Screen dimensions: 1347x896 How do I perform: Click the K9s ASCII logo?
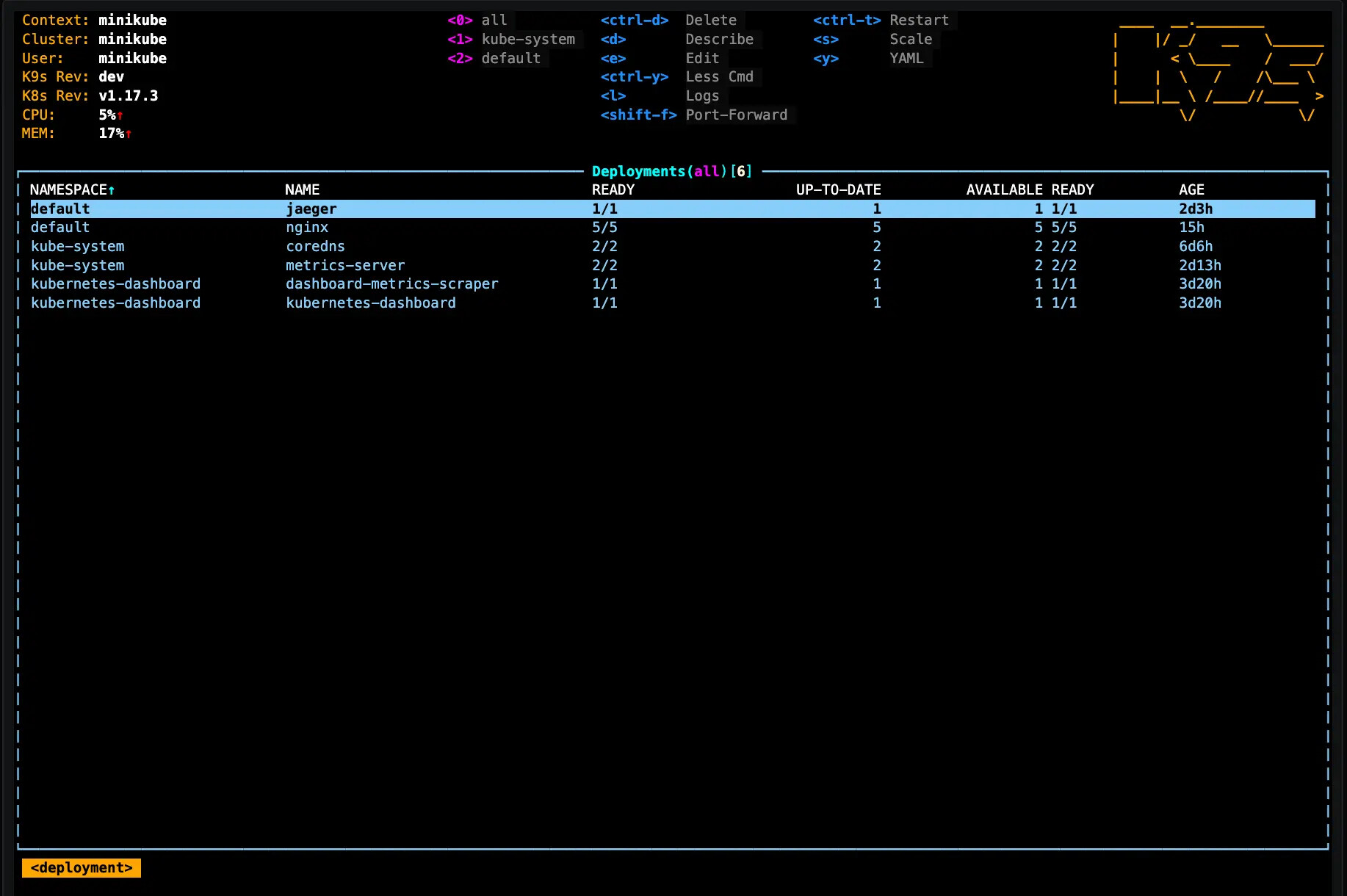pyautogui.click(x=1218, y=68)
